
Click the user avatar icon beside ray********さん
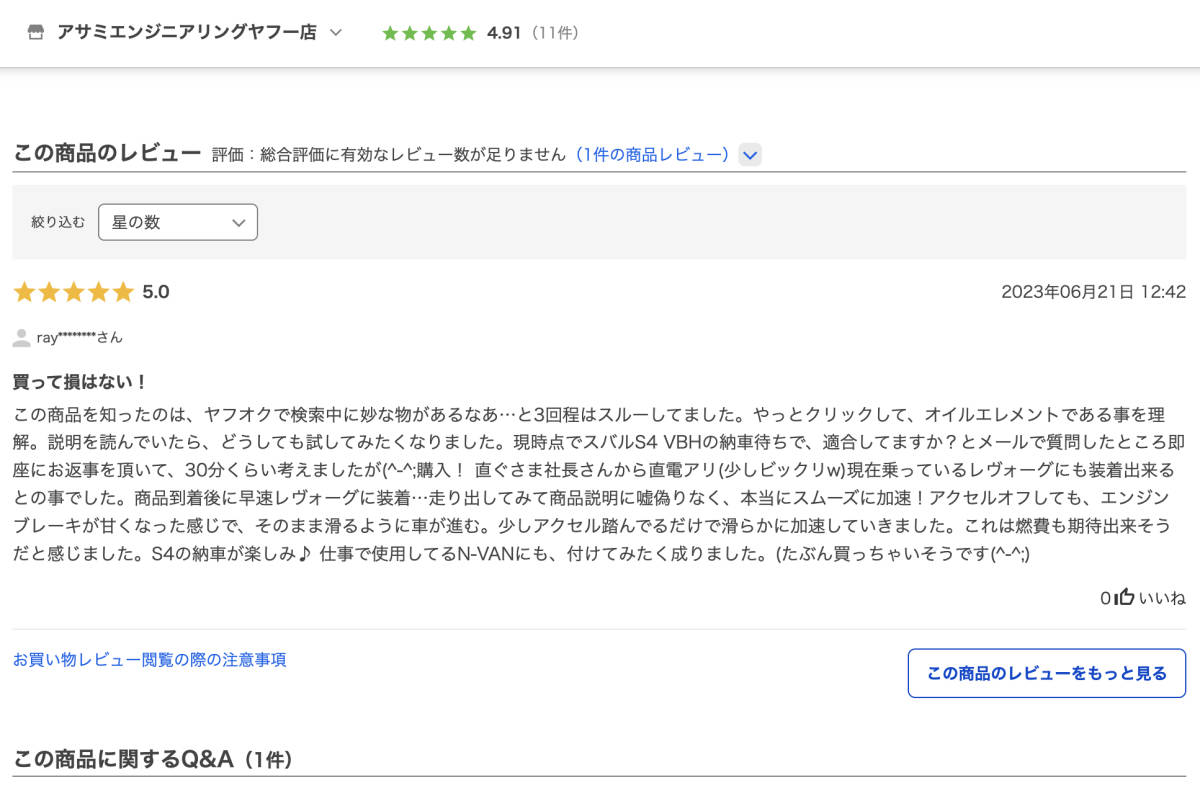(x=22, y=336)
